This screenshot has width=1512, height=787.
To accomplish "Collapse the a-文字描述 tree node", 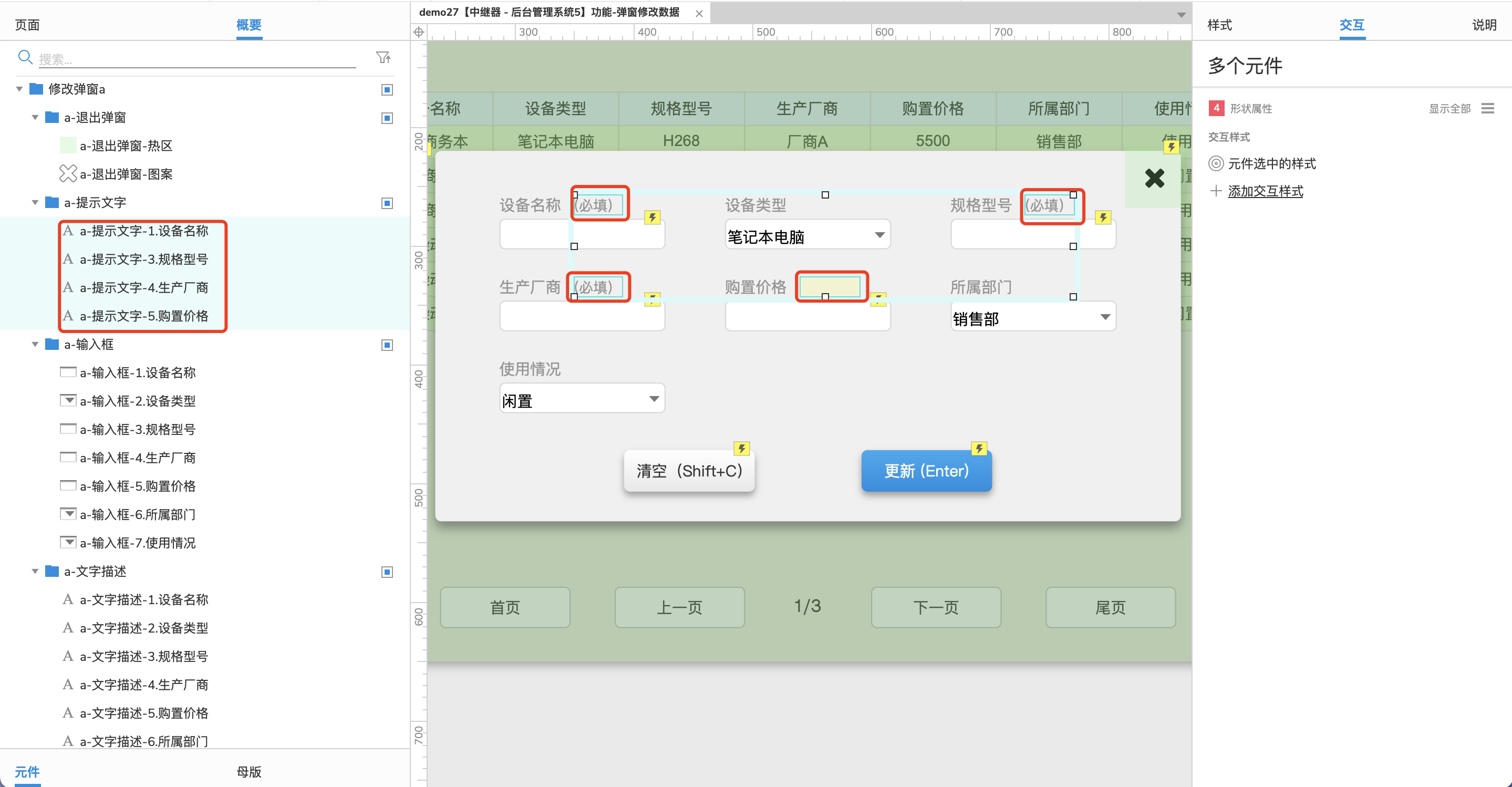I will click(35, 572).
